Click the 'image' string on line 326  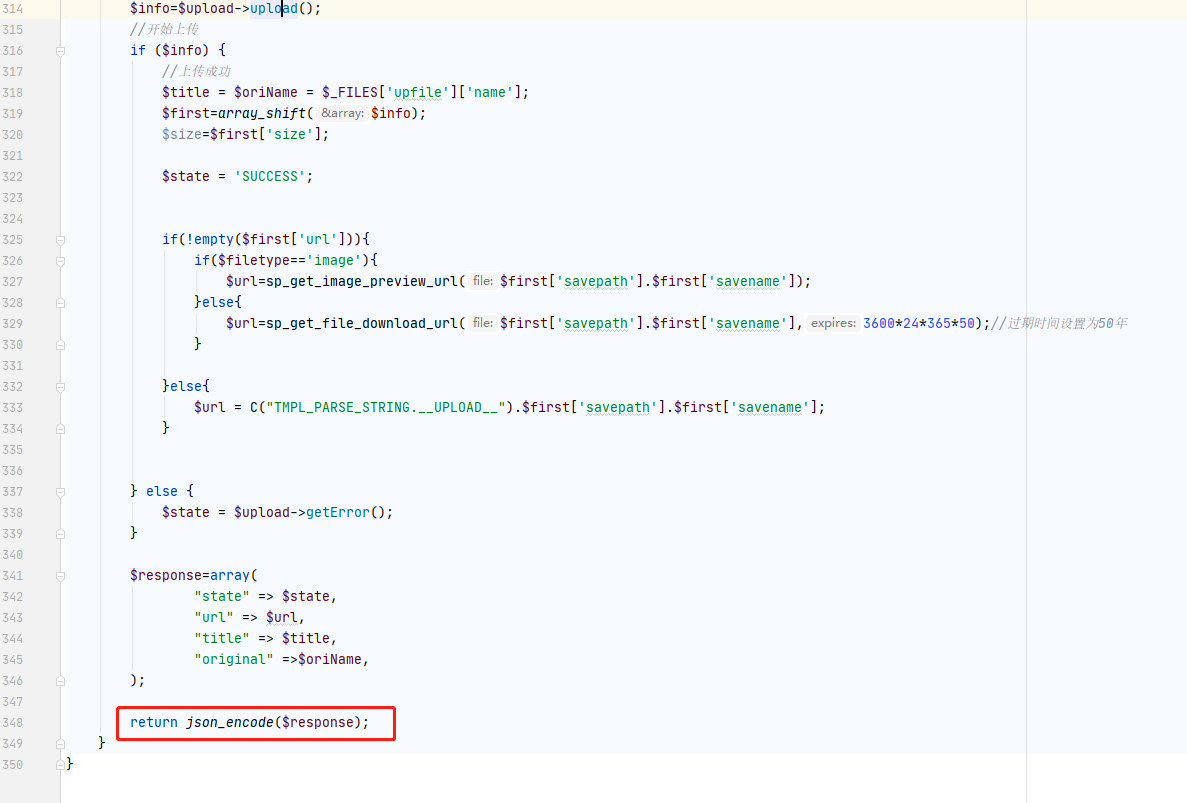pos(334,260)
